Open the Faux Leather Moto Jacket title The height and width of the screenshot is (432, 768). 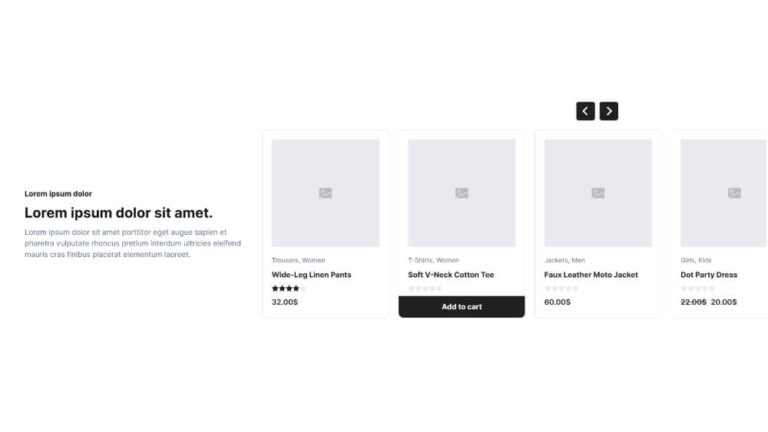[591, 275]
